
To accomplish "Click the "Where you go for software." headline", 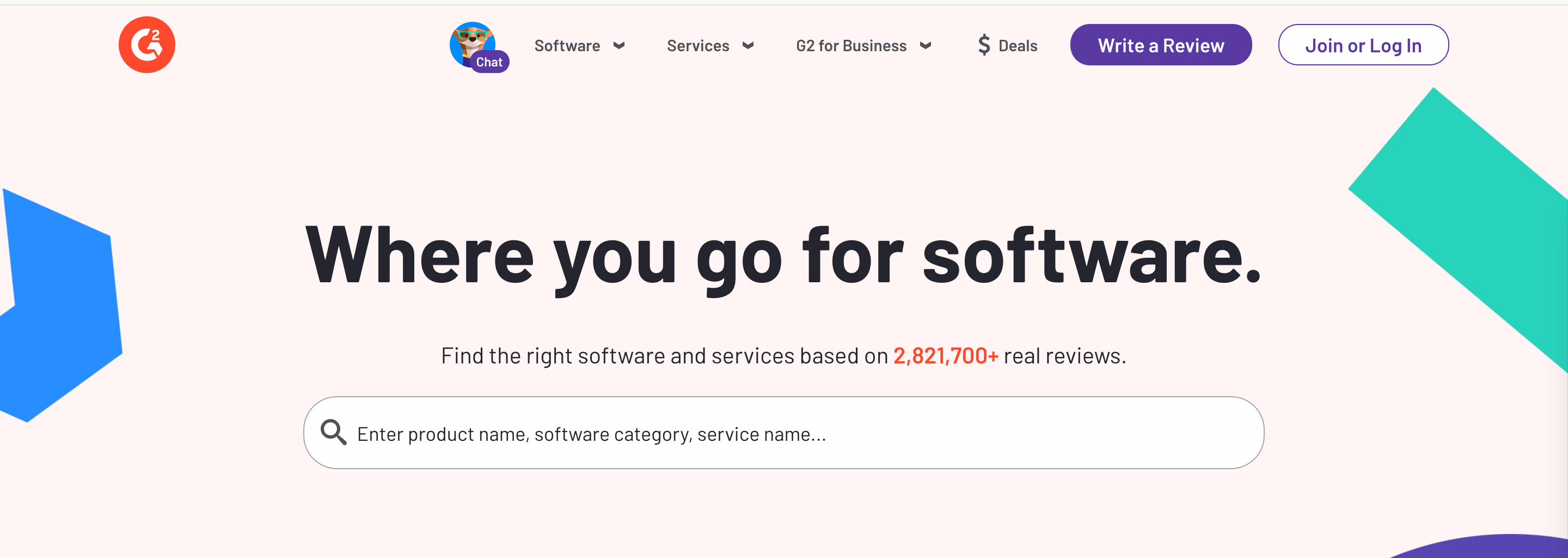I will coord(783,257).
